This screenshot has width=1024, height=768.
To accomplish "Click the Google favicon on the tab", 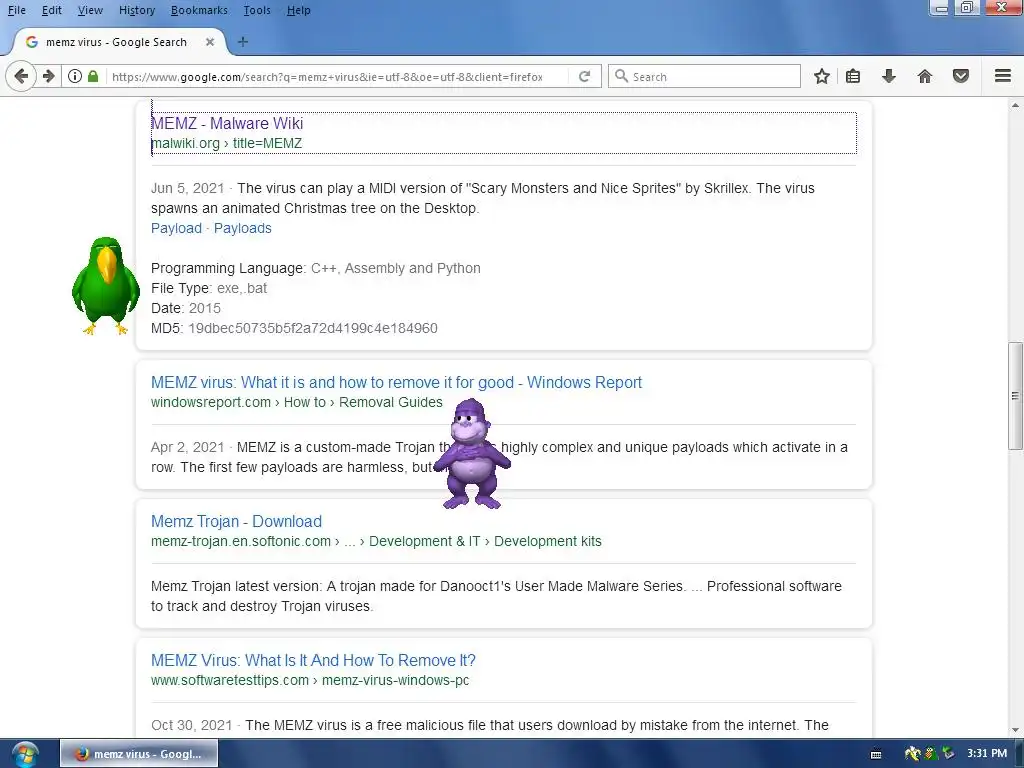I will pos(31,42).
